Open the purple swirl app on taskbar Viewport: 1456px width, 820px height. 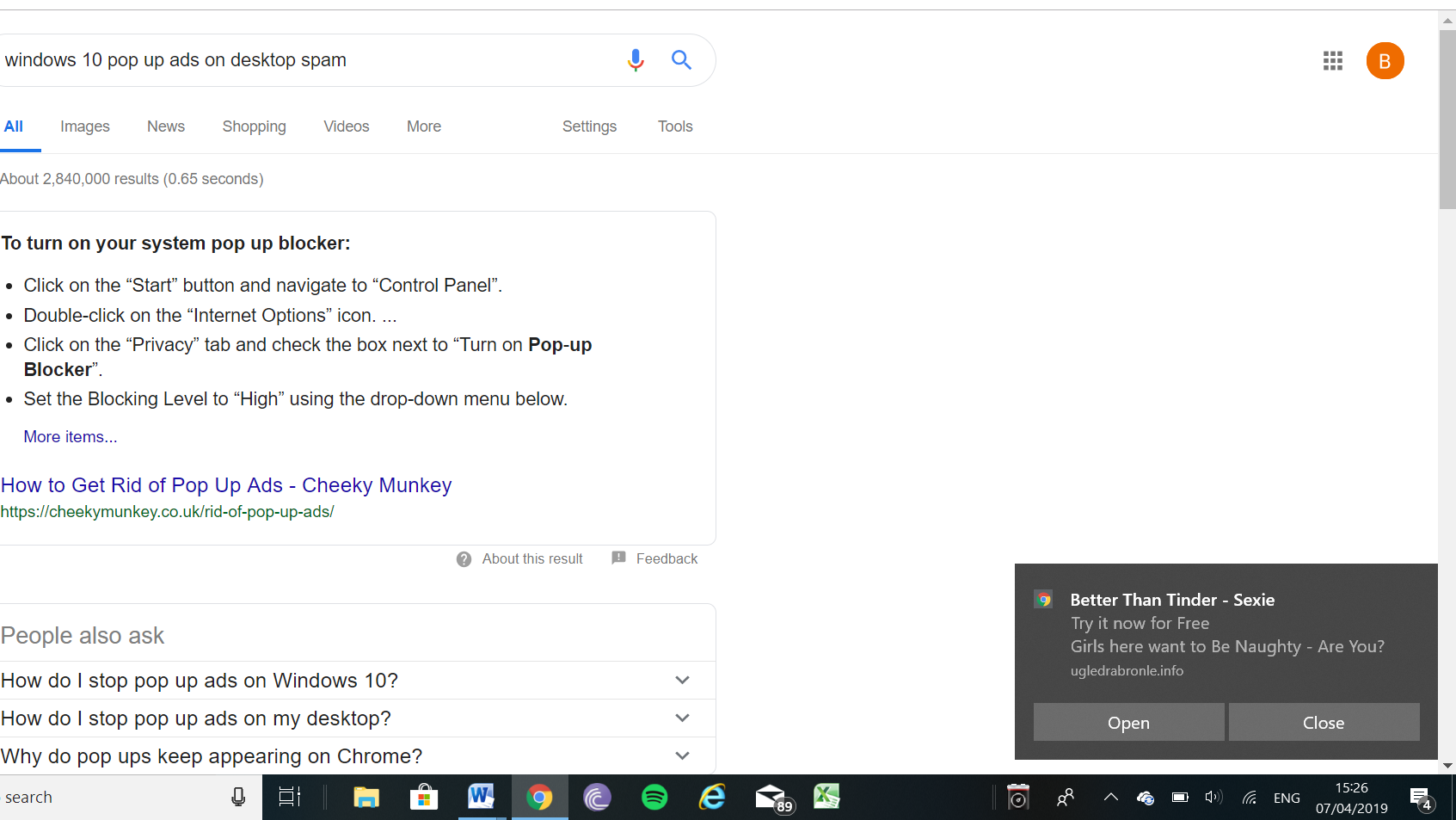pos(597,798)
